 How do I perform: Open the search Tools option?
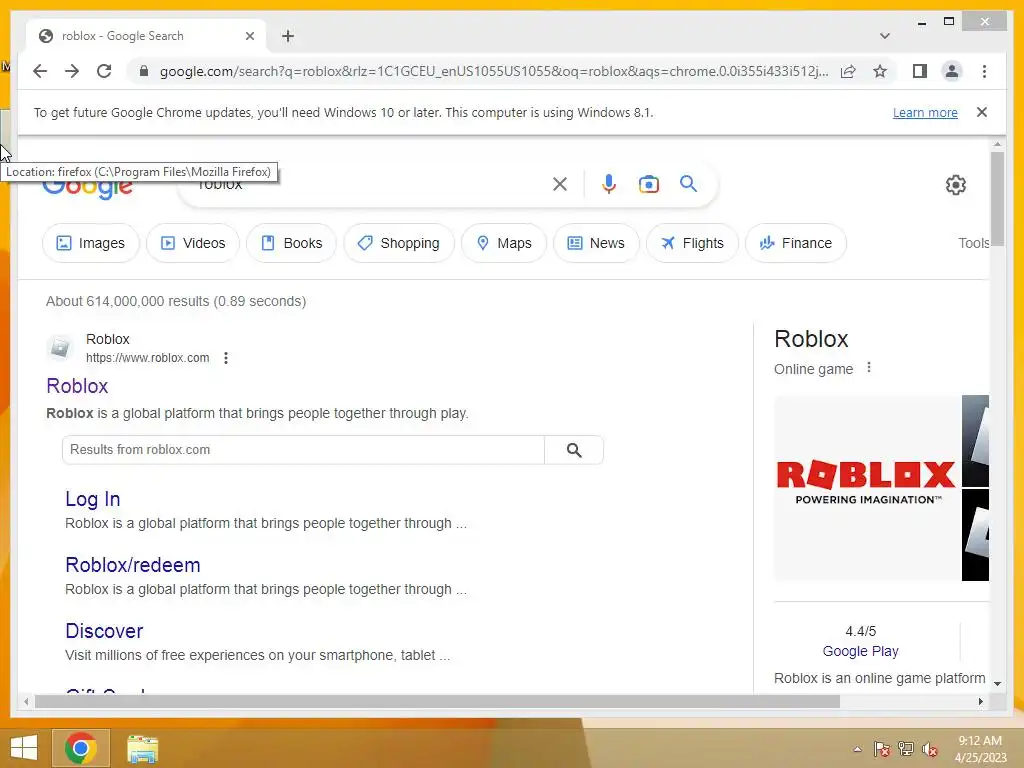point(973,243)
